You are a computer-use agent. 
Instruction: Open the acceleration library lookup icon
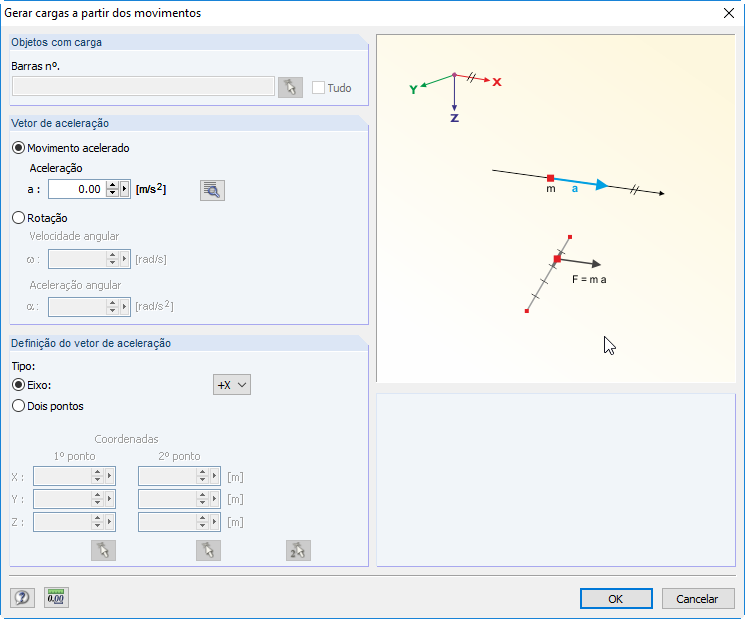click(x=212, y=190)
